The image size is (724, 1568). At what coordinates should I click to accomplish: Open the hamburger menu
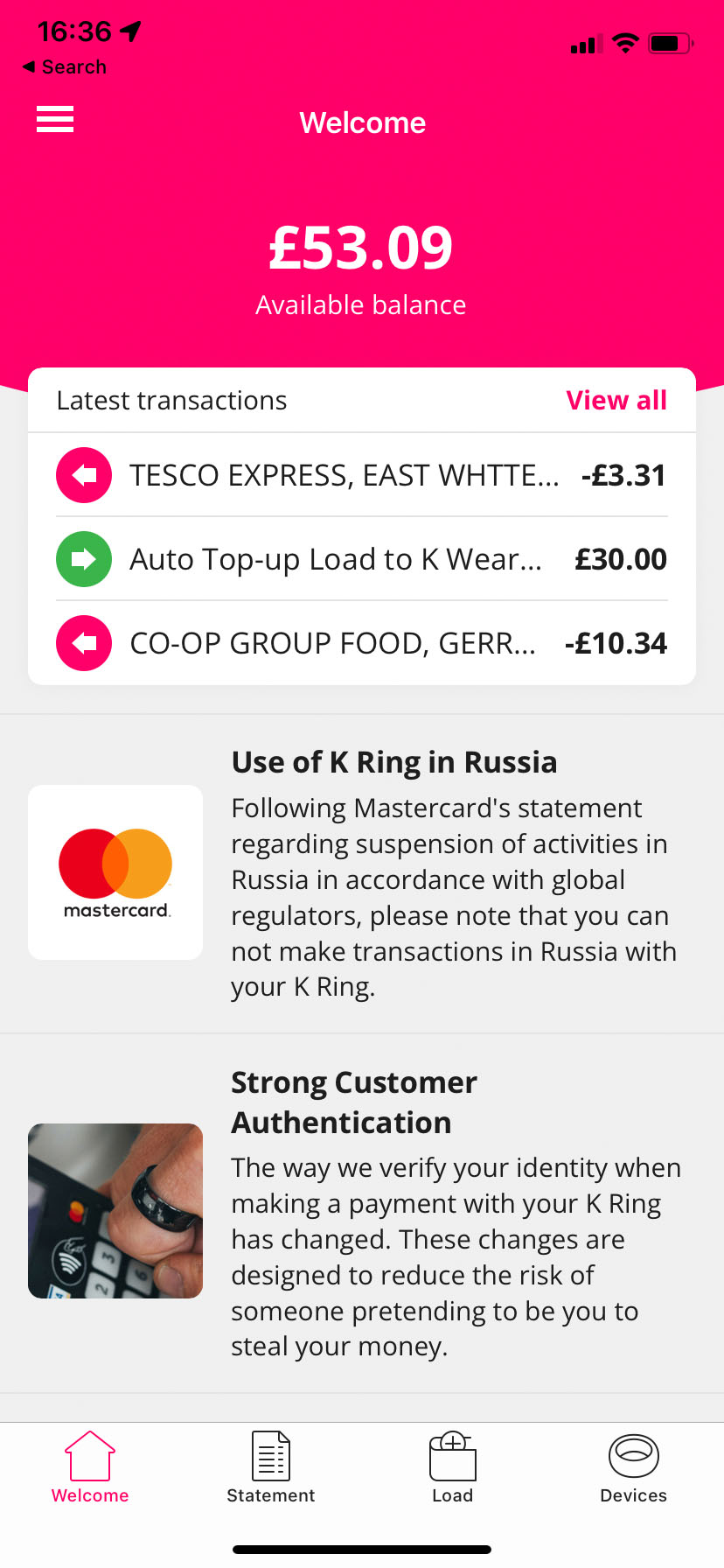55,119
